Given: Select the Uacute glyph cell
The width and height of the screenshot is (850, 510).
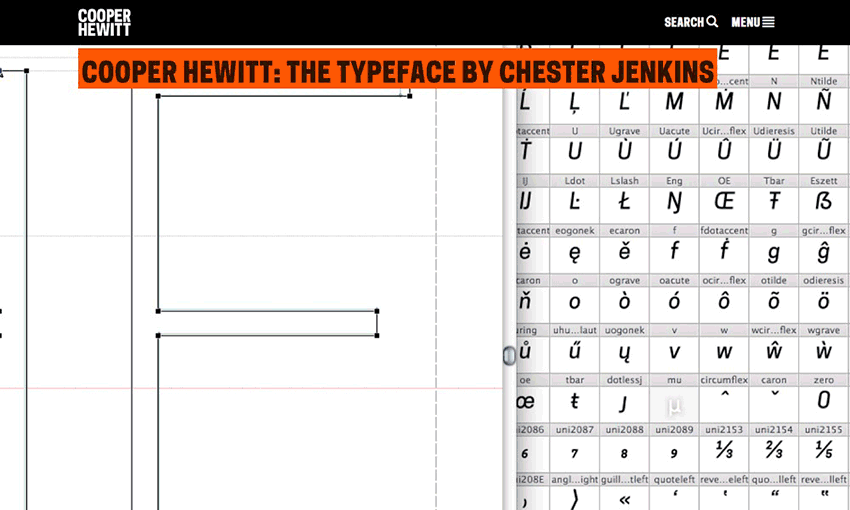Looking at the screenshot, I should click(x=674, y=151).
